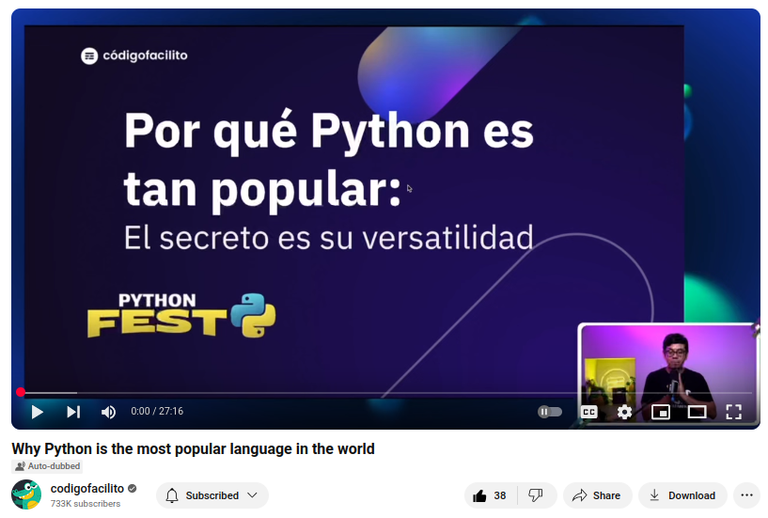This screenshot has width=768, height=518.
Task: Open the codigofacilito channel avatar
Action: click(x=26, y=494)
